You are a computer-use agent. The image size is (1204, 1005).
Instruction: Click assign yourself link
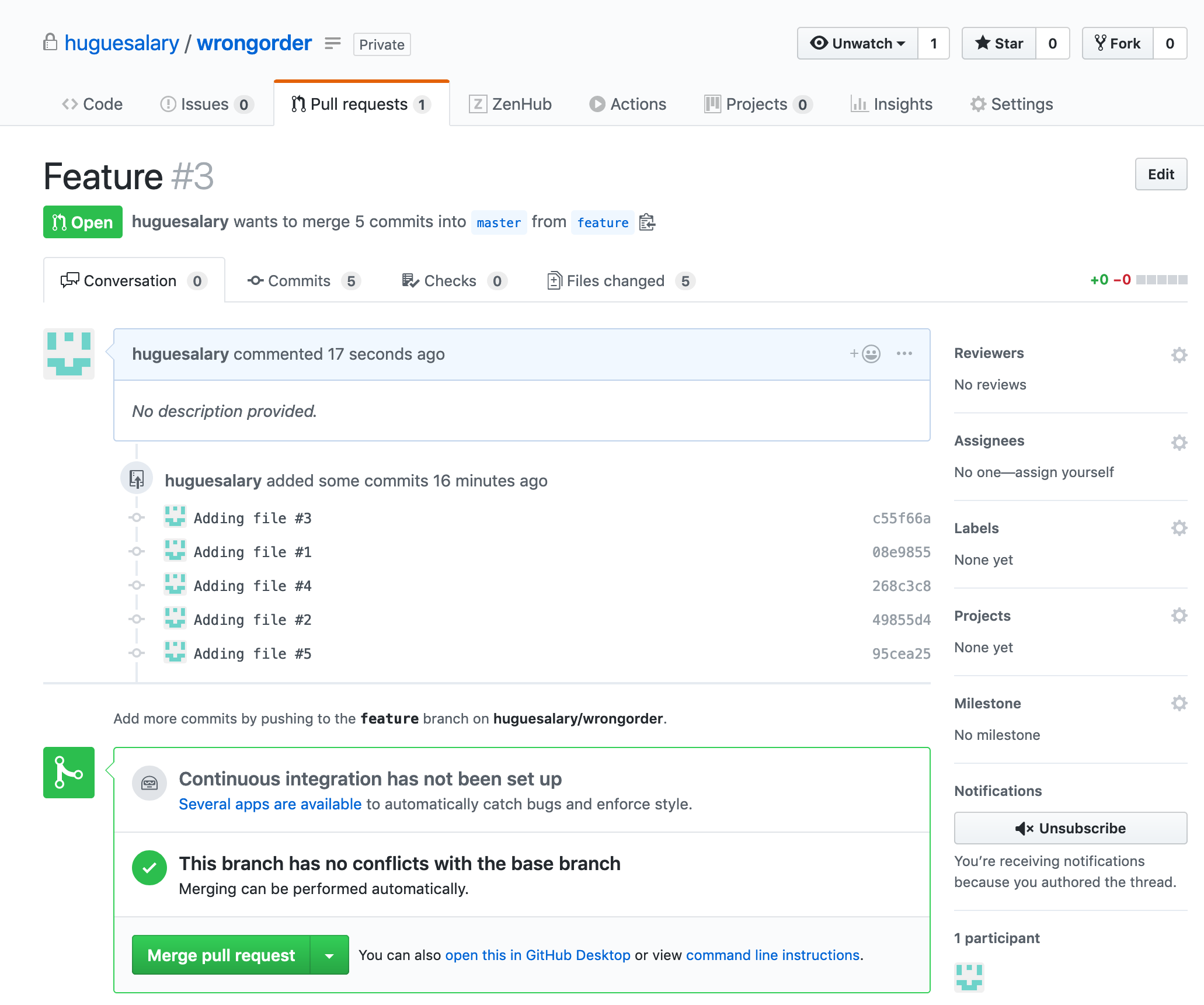click(x=1064, y=472)
